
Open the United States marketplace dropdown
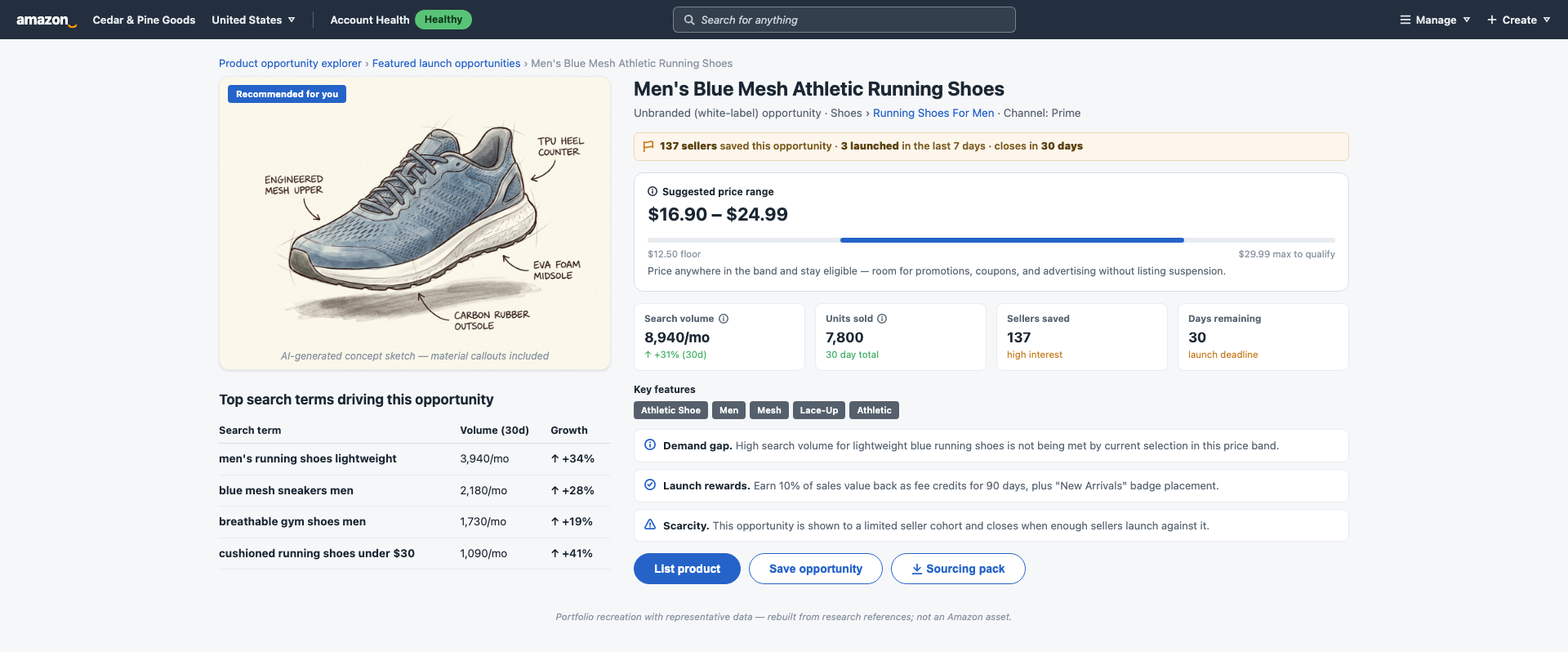pos(253,20)
